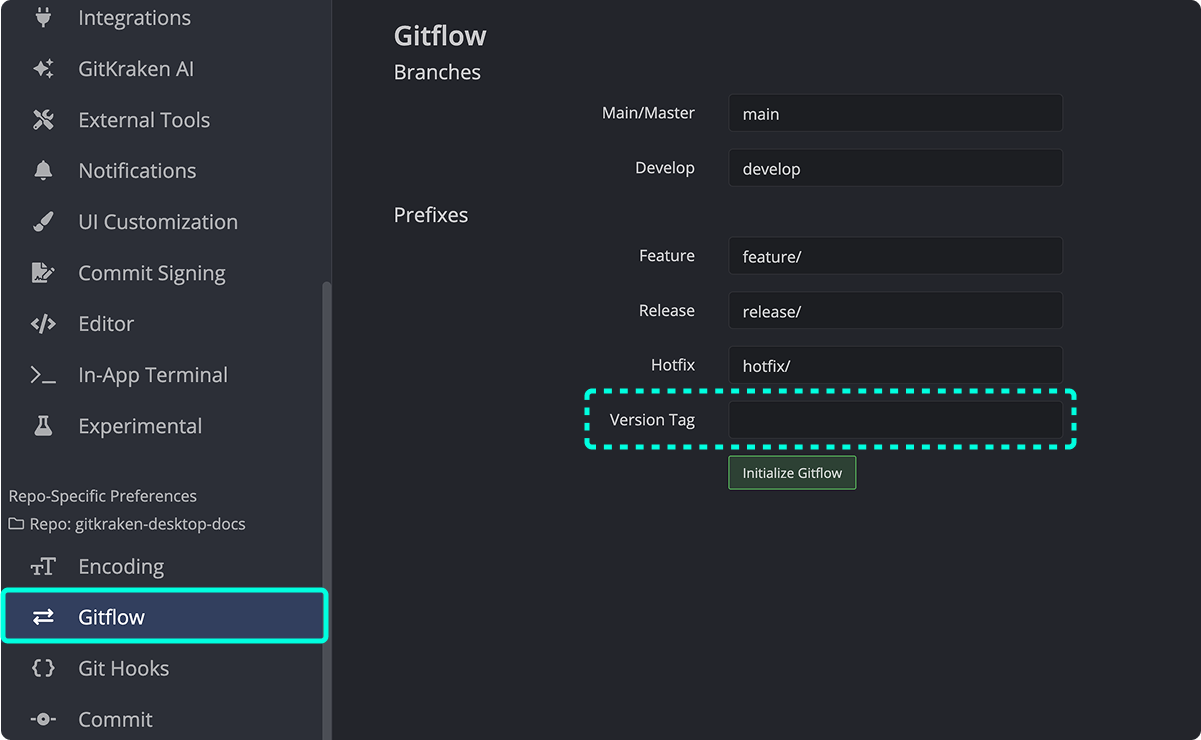Click the Commit Signing pen icon

point(44,272)
